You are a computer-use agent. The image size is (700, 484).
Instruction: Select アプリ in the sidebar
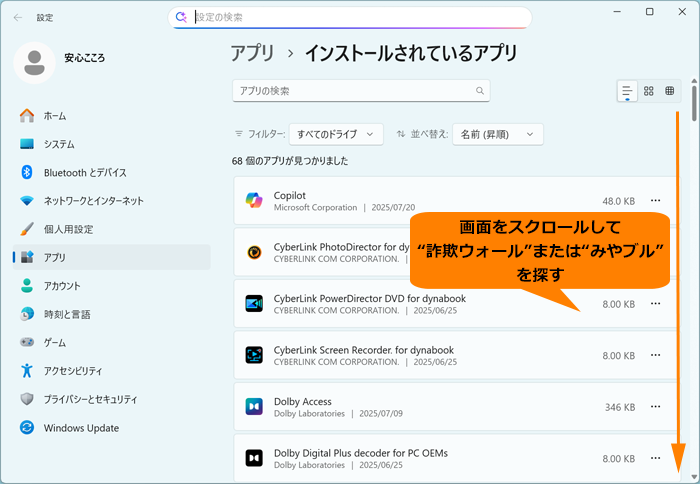(112, 257)
